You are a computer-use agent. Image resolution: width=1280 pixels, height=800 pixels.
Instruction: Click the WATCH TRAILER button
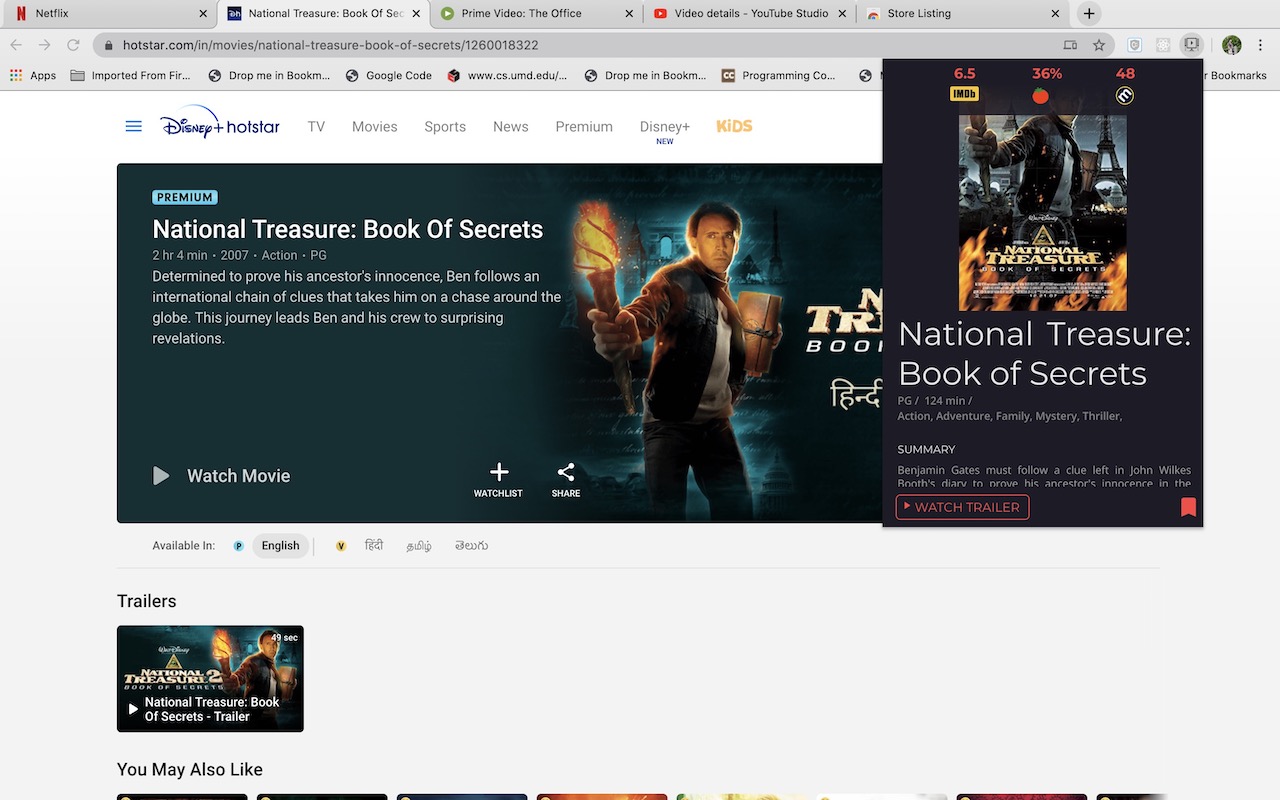click(x=962, y=507)
